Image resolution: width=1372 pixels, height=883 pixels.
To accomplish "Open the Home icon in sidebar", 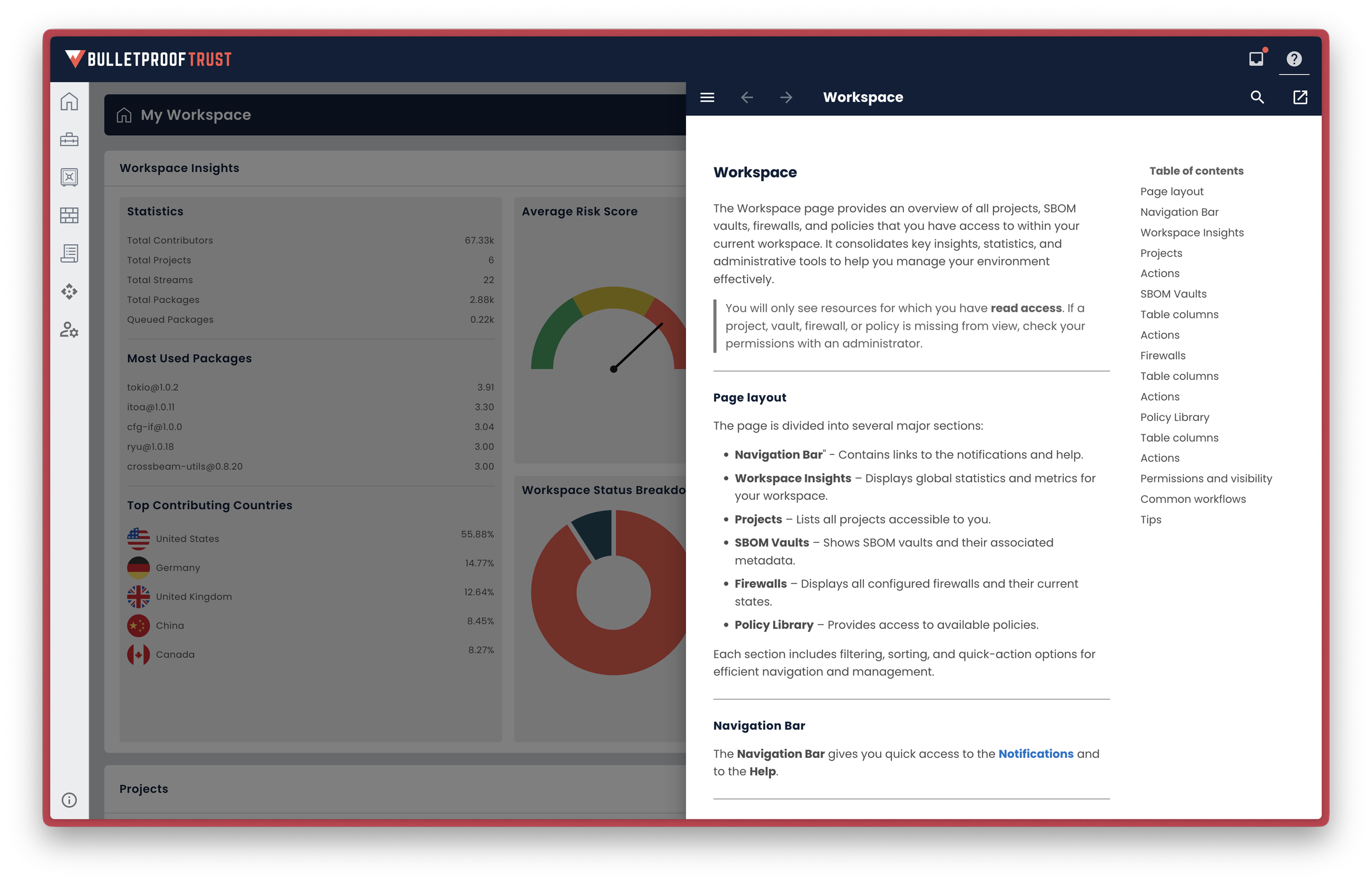I will coord(69,102).
